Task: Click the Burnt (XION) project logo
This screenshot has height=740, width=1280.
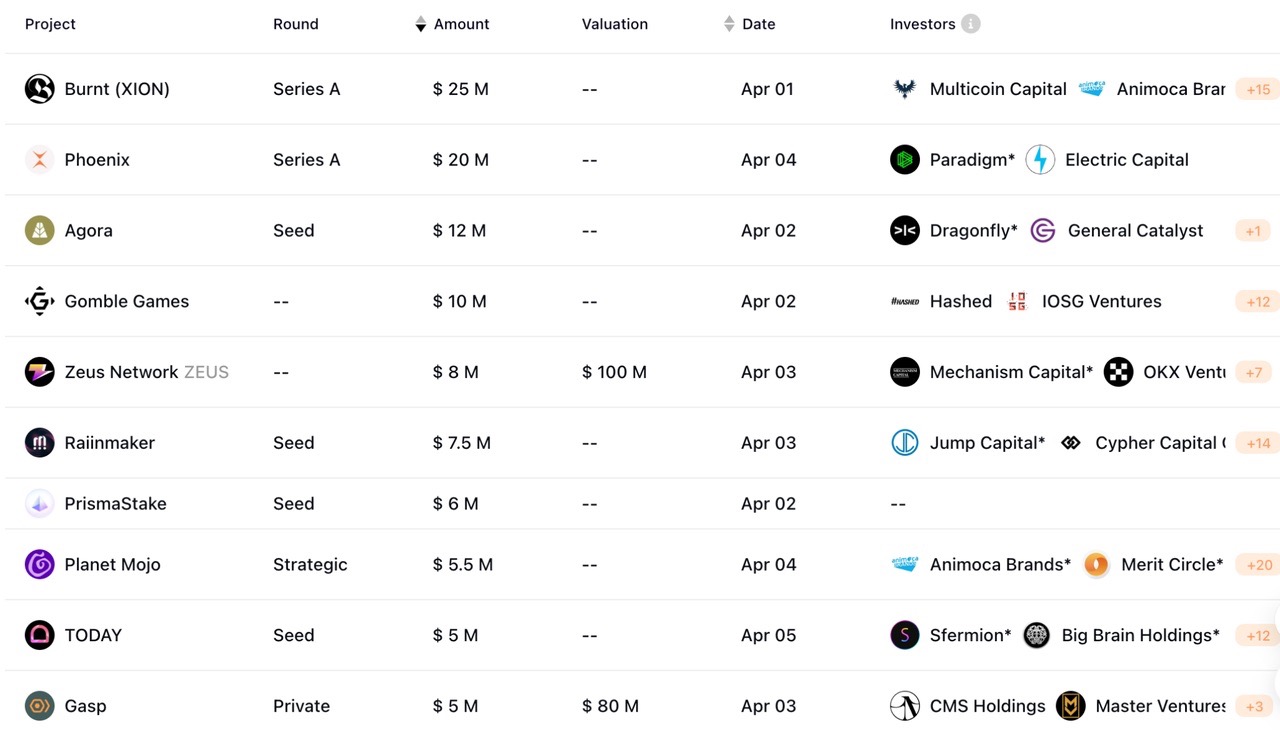Action: 39,89
